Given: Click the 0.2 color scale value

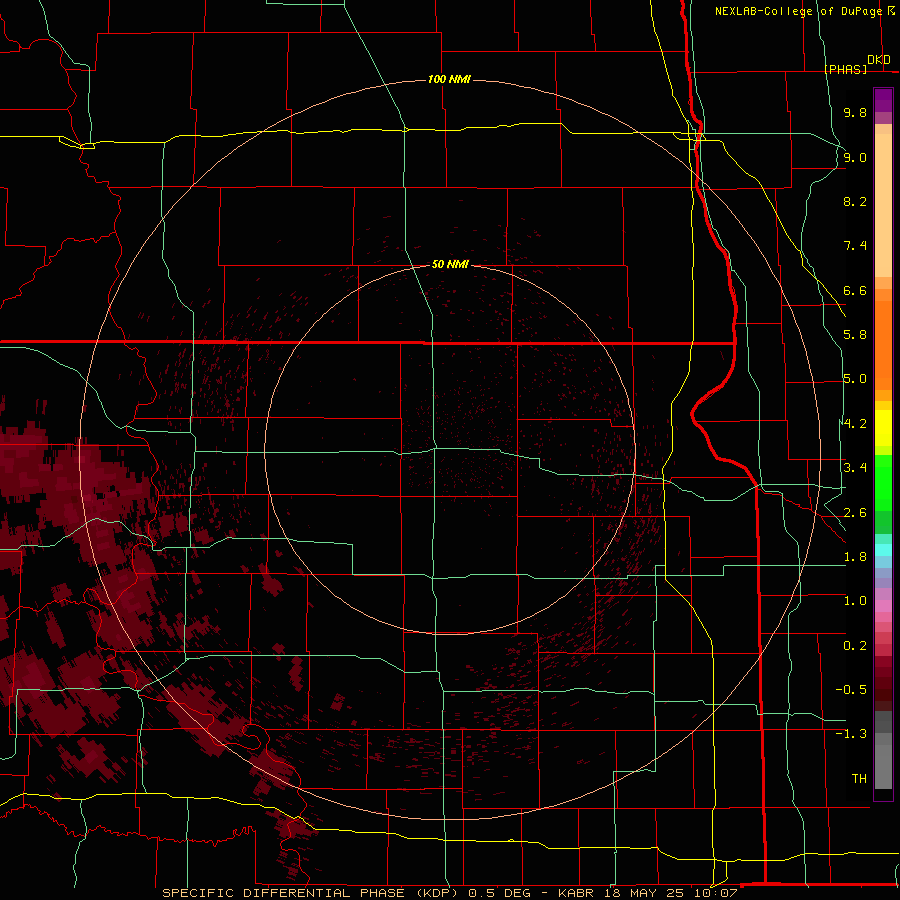Looking at the screenshot, I should coord(855,646).
